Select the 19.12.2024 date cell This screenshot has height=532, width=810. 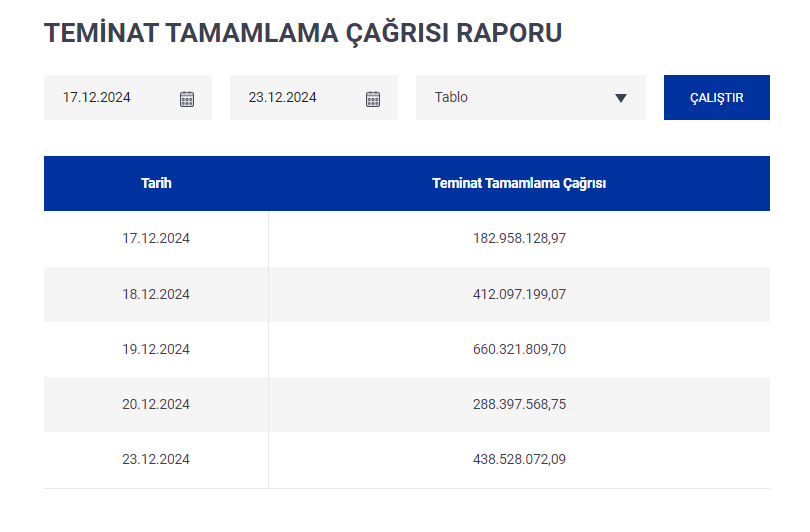pyautogui.click(x=156, y=350)
